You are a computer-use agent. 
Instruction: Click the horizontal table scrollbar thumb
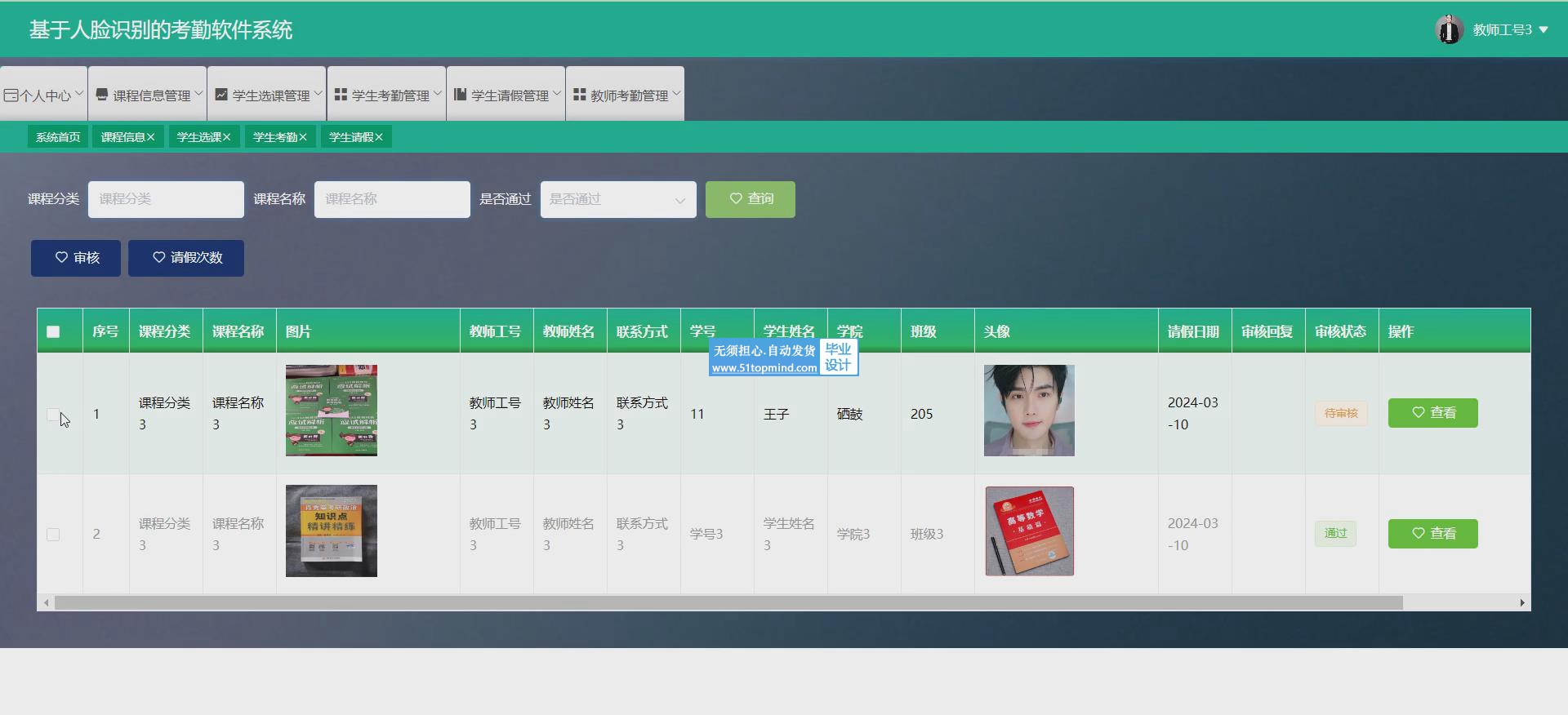coord(728,603)
